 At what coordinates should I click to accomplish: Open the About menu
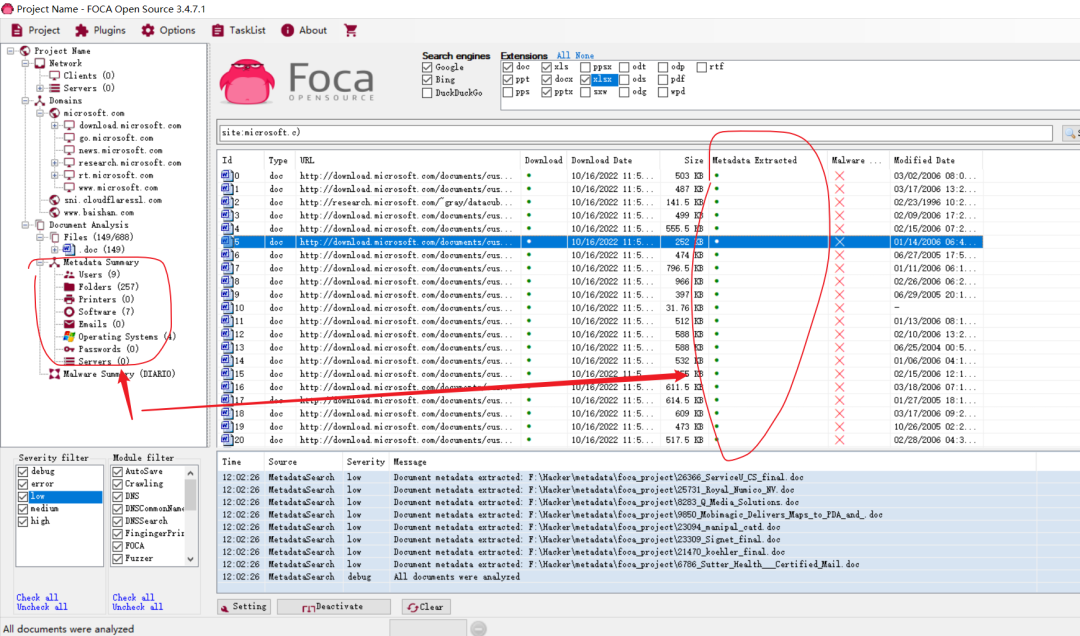[304, 30]
